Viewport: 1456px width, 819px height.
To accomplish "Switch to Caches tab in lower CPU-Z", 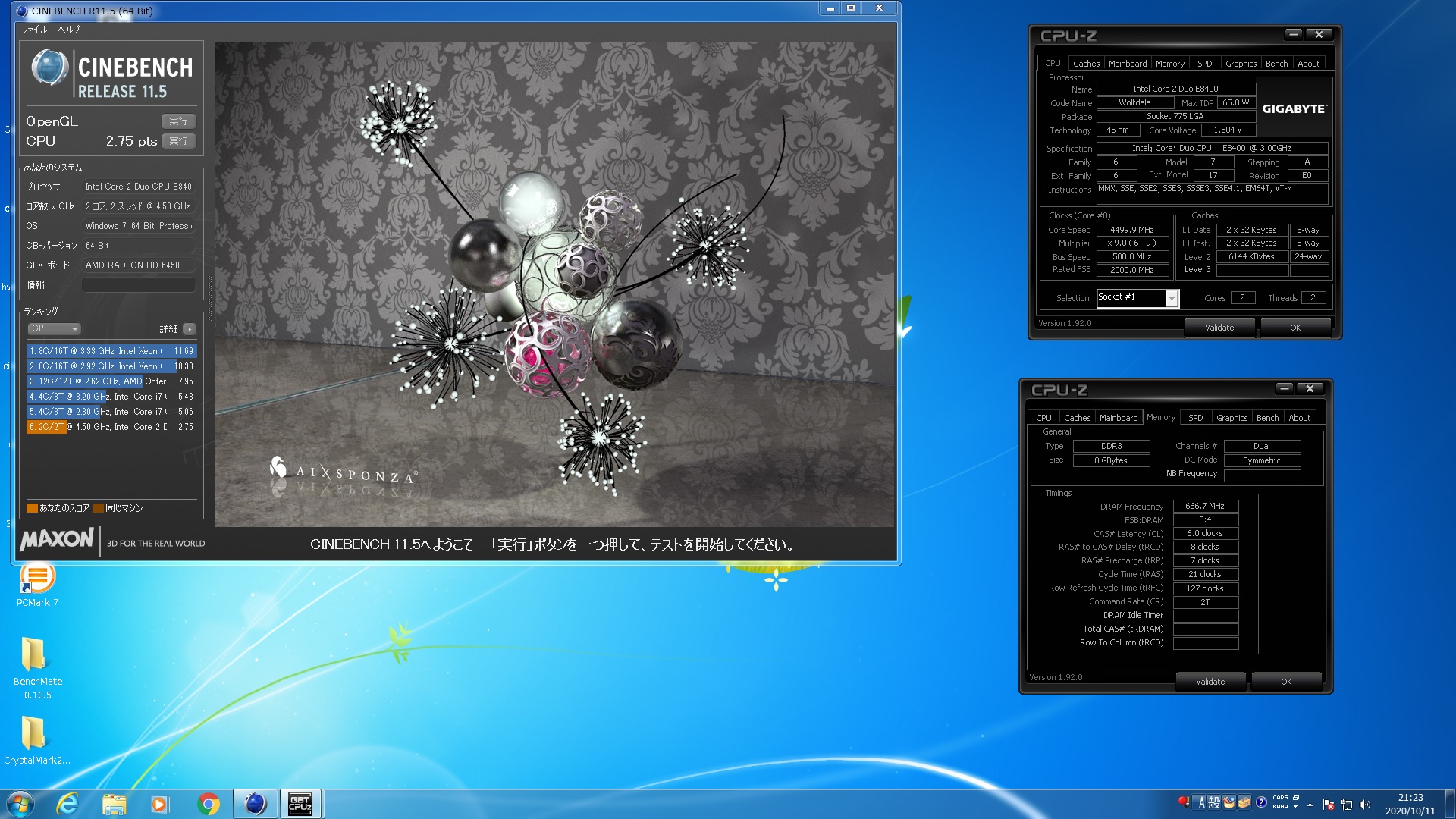I will tap(1077, 418).
